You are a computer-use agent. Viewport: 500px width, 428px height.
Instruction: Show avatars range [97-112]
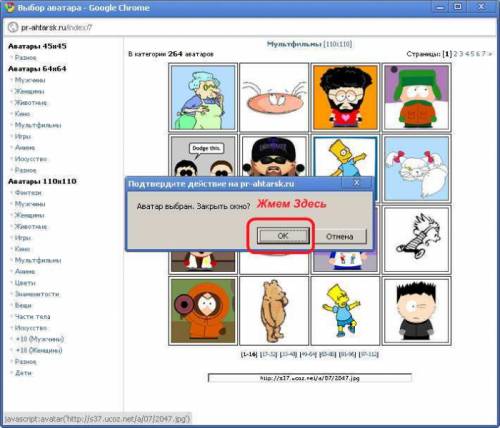[369, 354]
